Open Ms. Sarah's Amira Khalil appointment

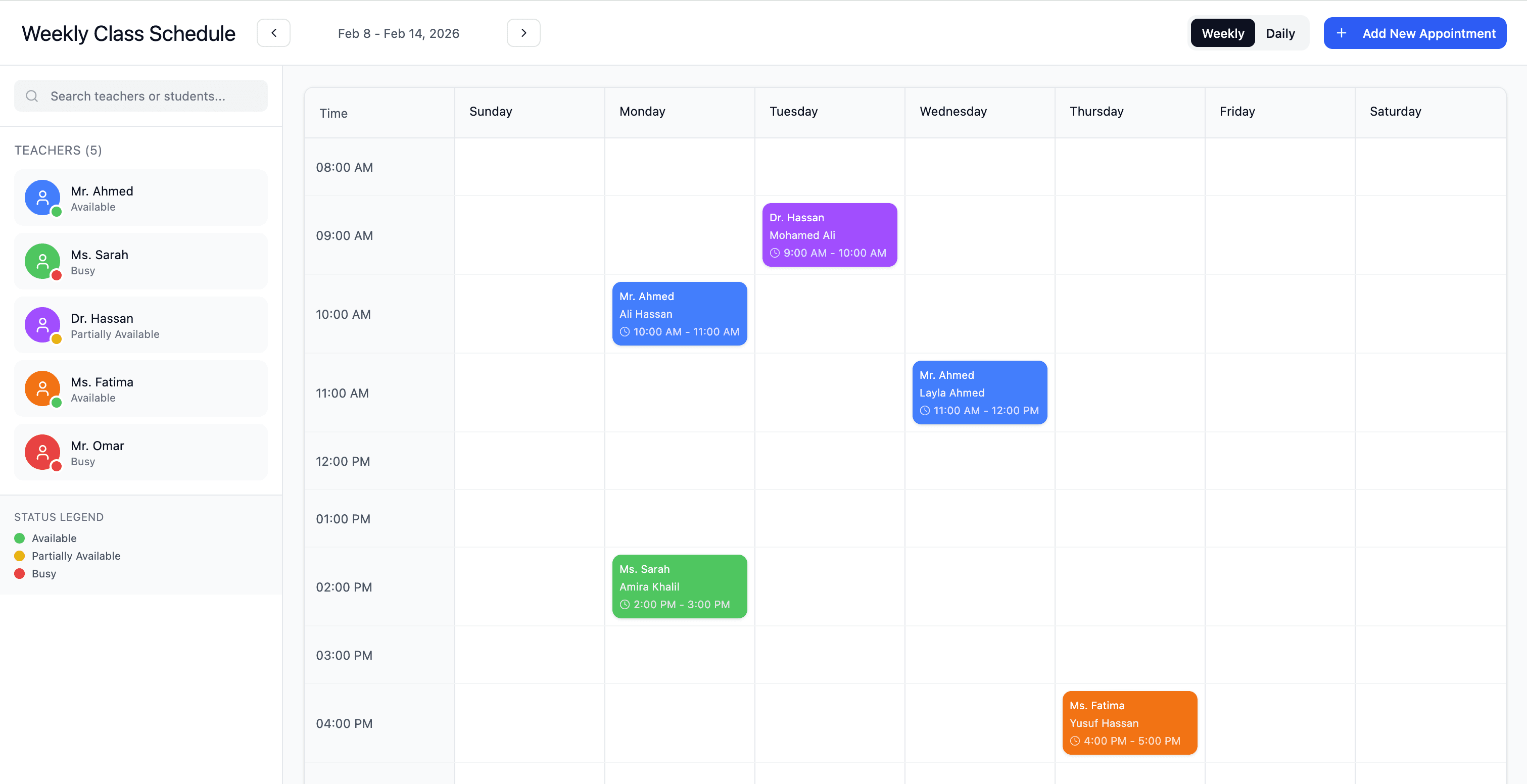(x=679, y=586)
